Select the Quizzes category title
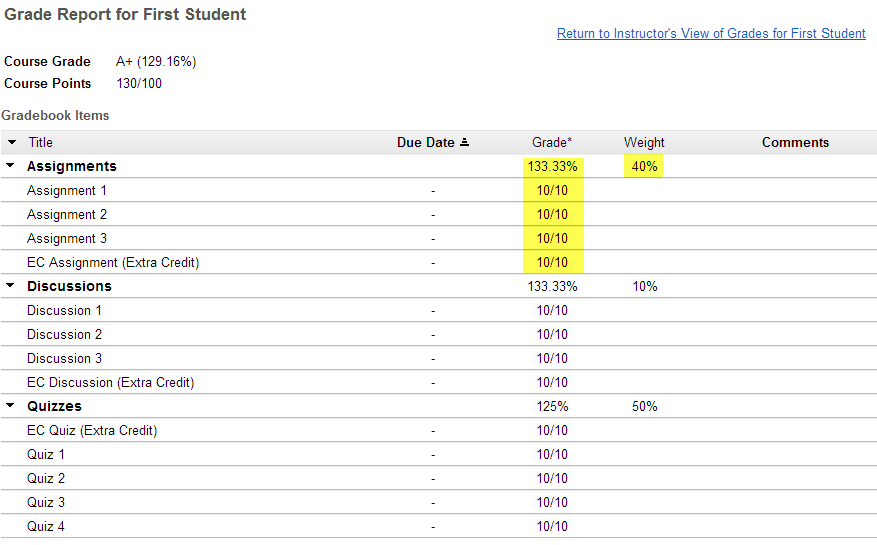Viewport: 877px width, 545px height. pyautogui.click(x=54, y=406)
